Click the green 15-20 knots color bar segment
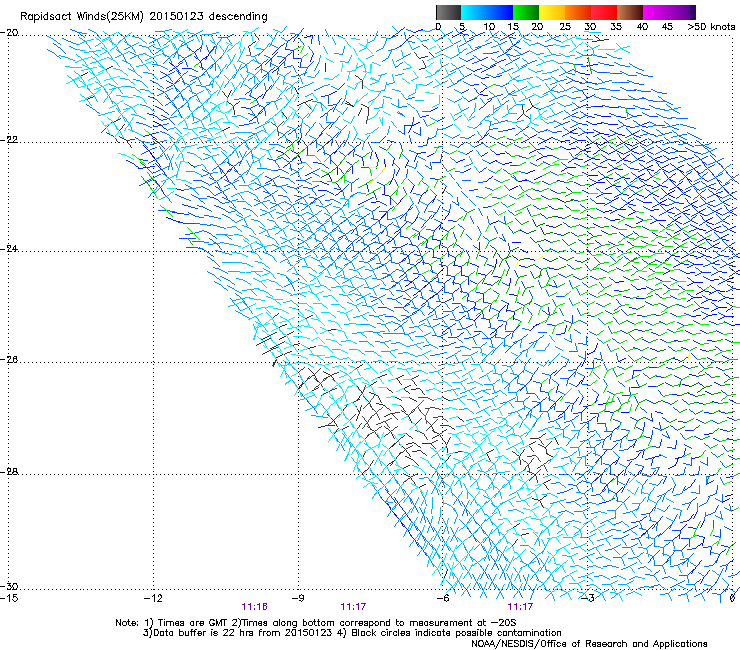This screenshot has height=650, width=740. pyautogui.click(x=526, y=12)
